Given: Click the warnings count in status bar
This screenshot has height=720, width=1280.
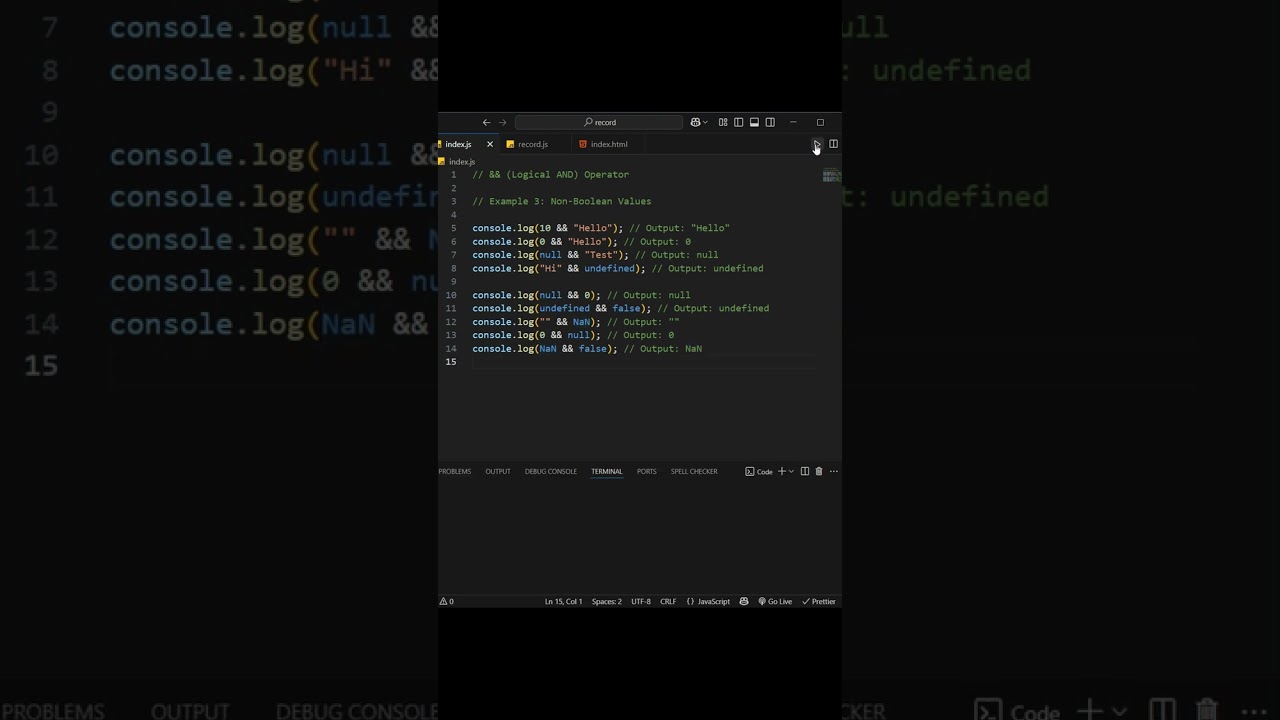Looking at the screenshot, I should click(x=447, y=601).
